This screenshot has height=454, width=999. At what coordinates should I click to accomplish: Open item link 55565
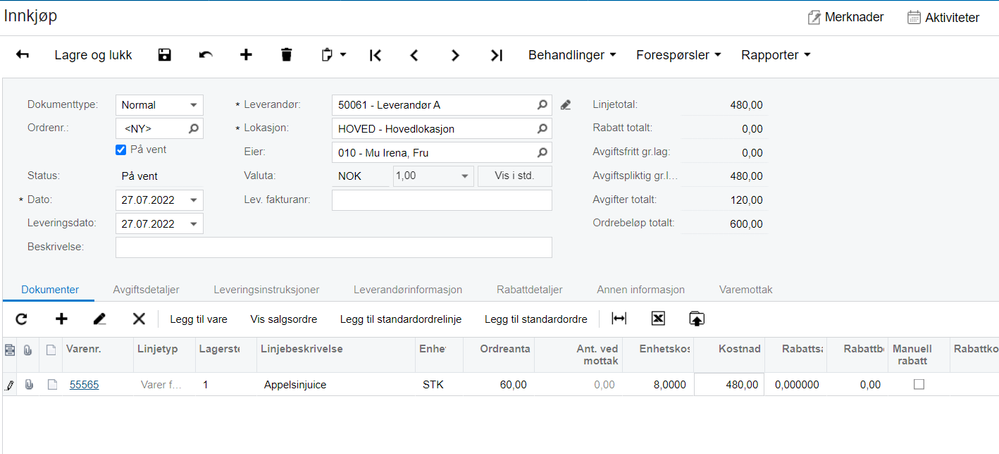[x=84, y=385]
